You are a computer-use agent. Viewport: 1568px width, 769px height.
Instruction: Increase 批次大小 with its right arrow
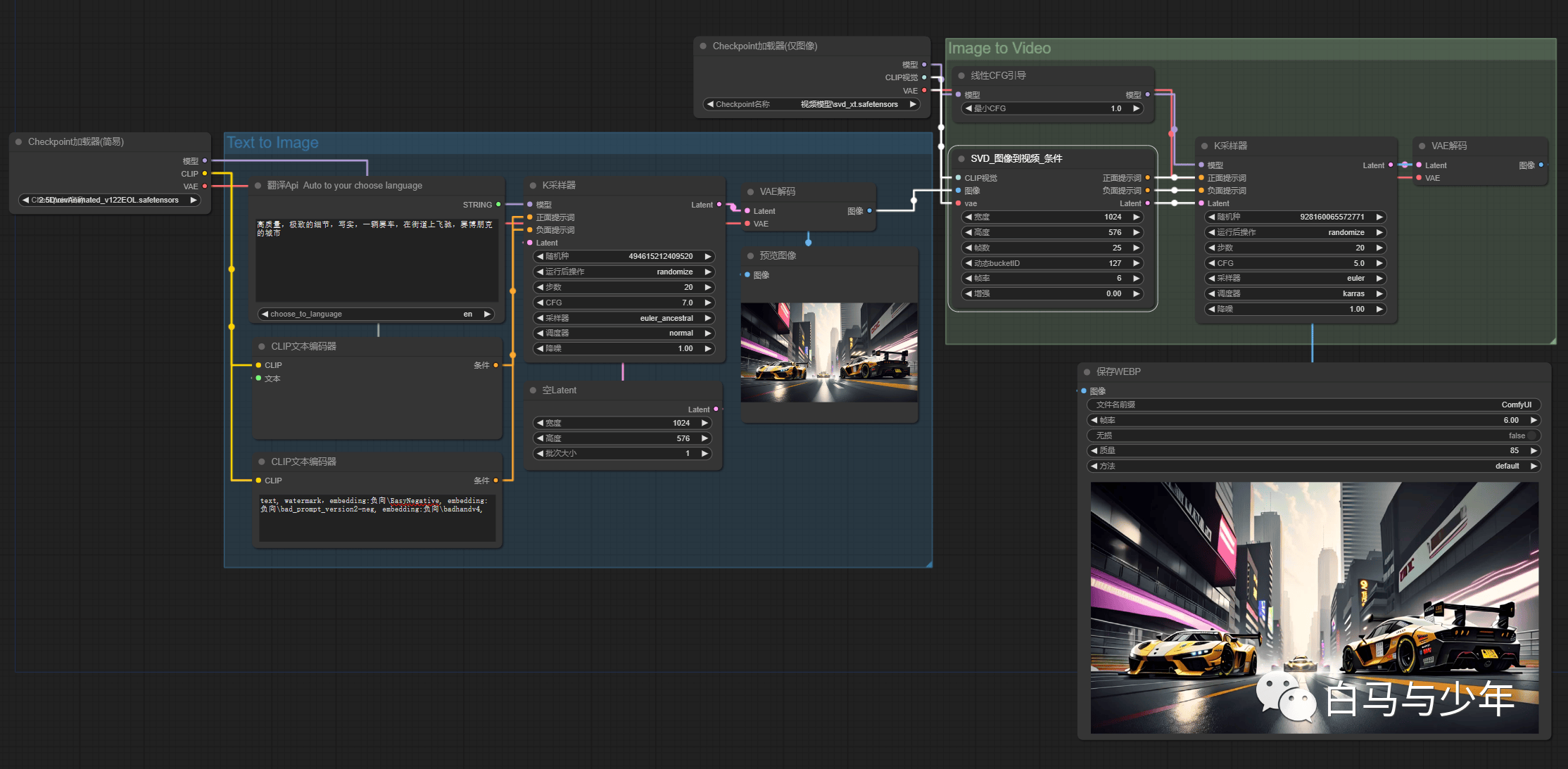pos(704,454)
